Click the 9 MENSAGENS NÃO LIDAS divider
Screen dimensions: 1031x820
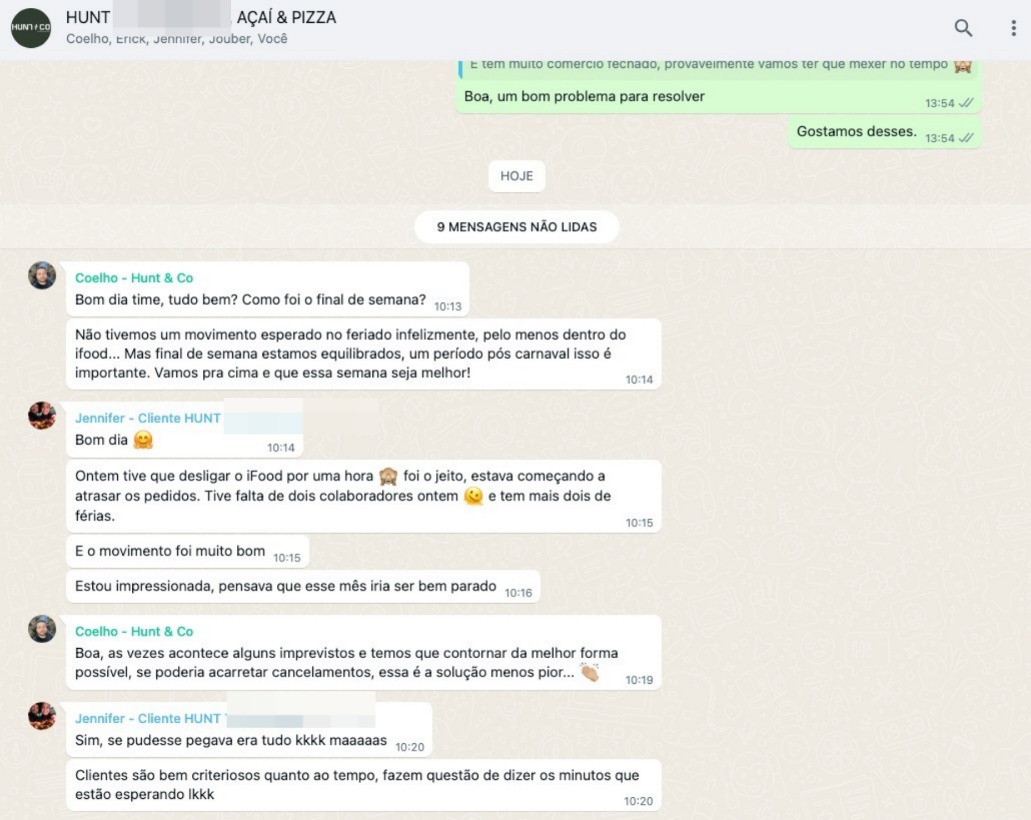tap(516, 227)
